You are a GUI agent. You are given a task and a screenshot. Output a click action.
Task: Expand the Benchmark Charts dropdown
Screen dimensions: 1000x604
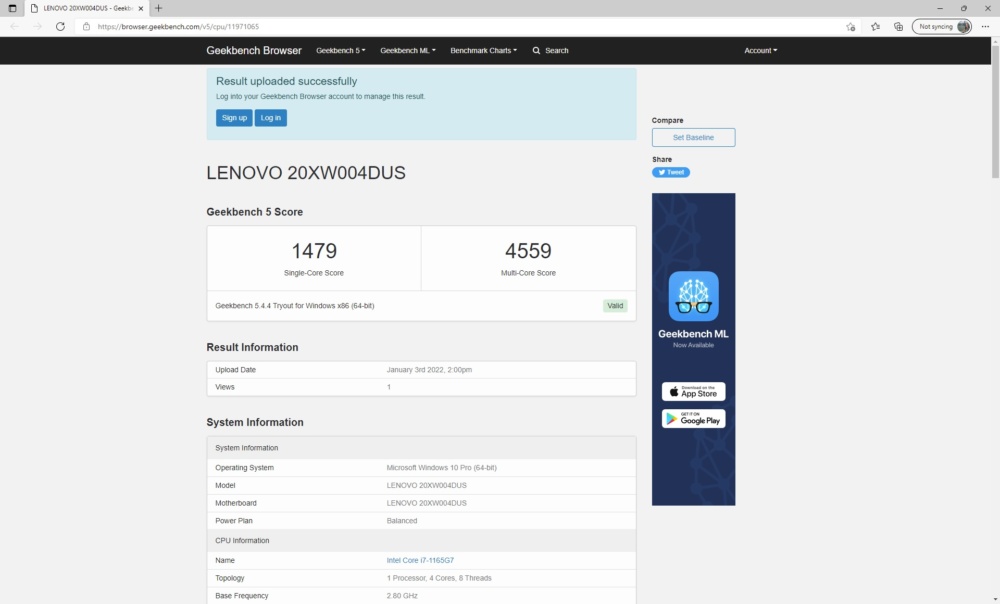483,50
